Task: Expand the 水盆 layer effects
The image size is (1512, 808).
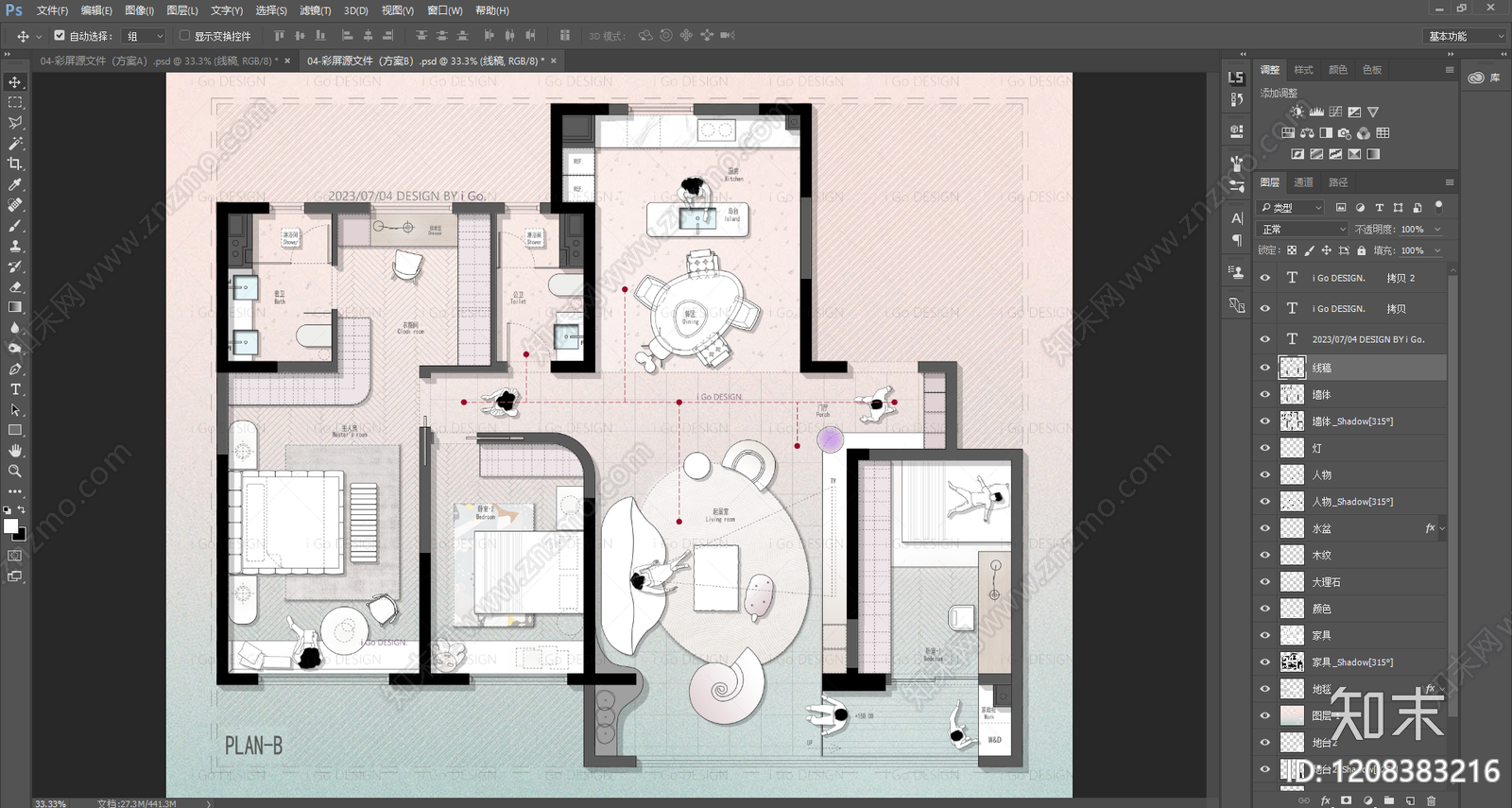Action: point(1442,529)
